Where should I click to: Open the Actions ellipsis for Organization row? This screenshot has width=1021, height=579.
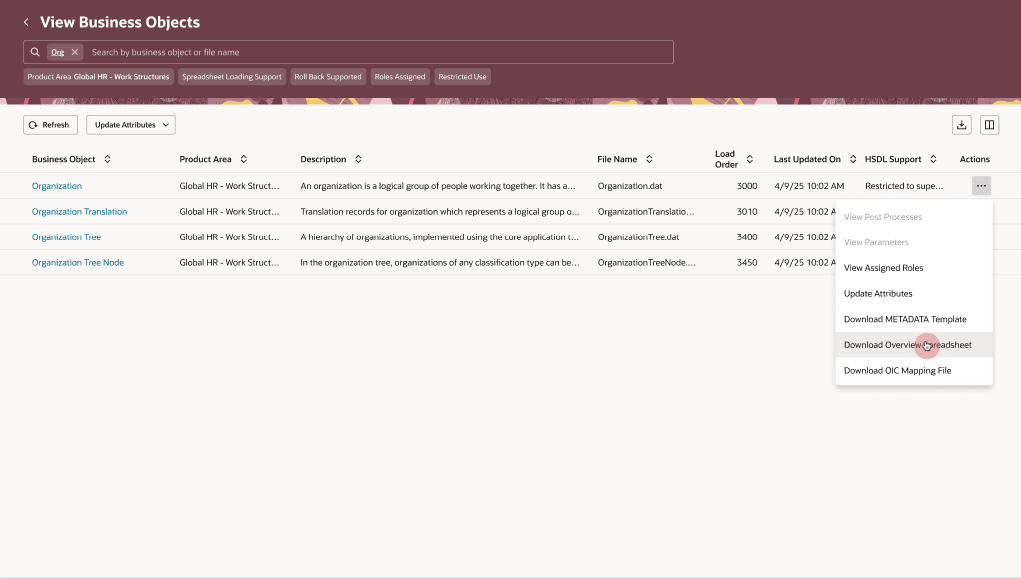980,185
